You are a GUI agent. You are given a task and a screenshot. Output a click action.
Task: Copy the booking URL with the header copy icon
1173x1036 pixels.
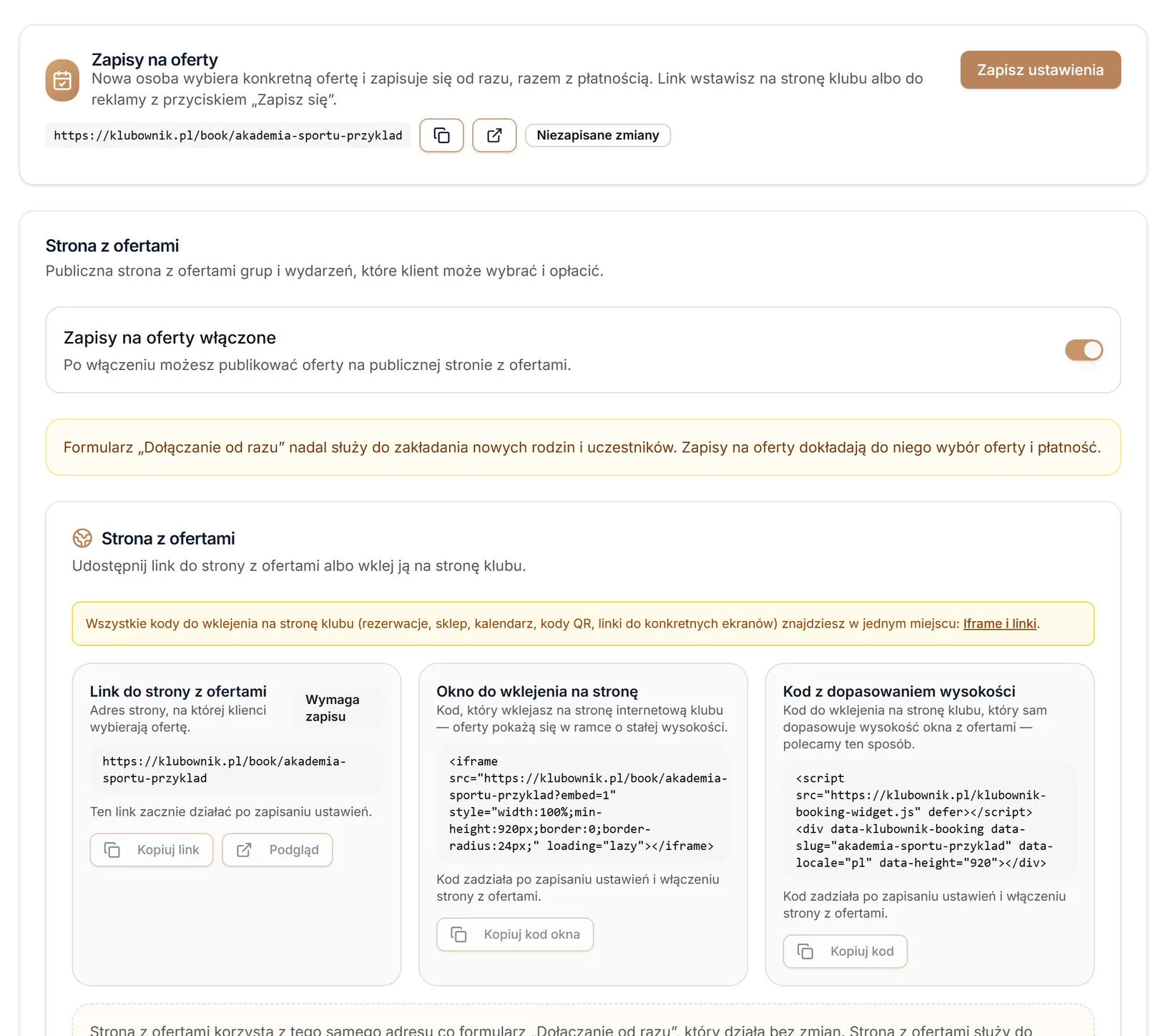click(441, 135)
